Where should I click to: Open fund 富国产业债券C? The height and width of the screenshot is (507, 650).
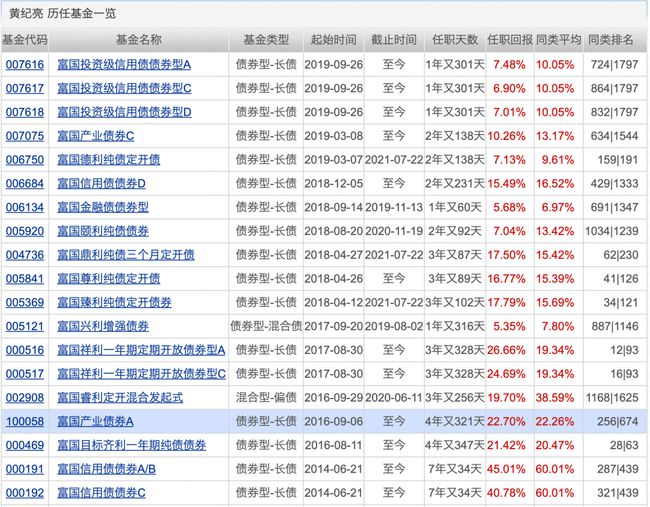[x=96, y=136]
